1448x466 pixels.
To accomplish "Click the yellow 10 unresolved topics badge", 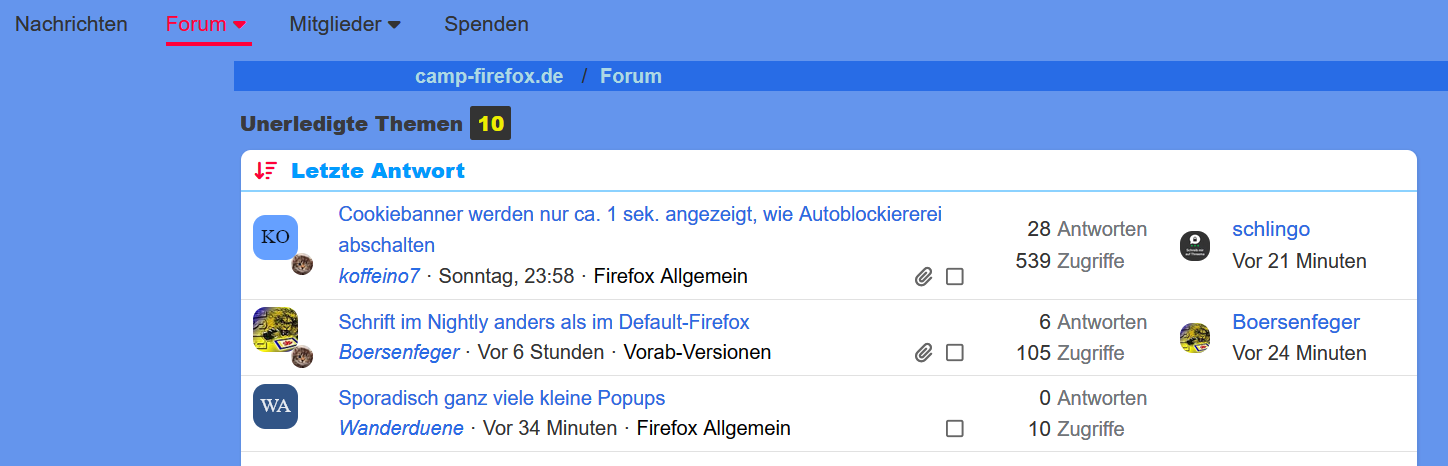I will [x=491, y=124].
